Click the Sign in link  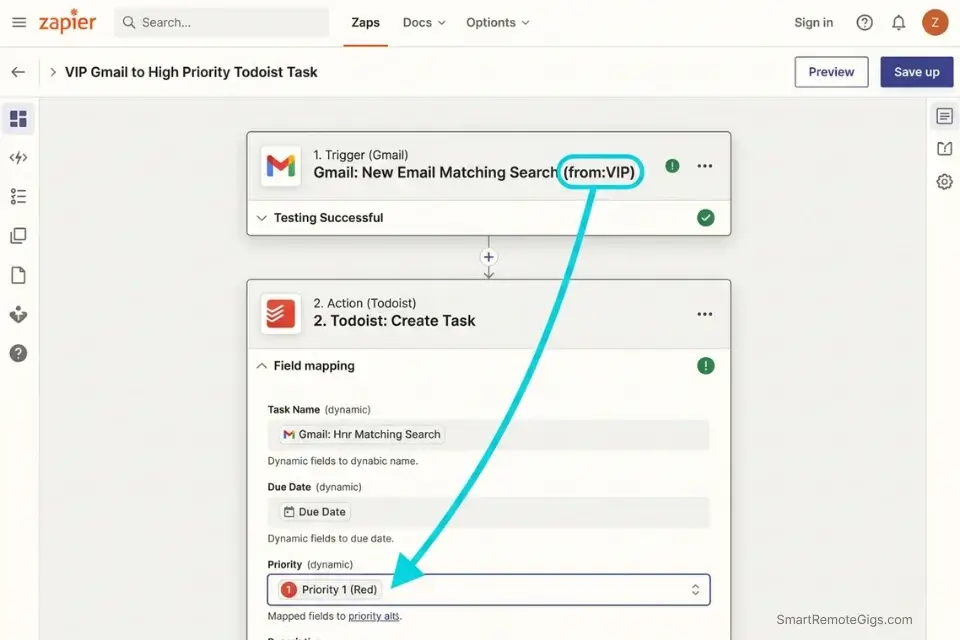coord(813,23)
